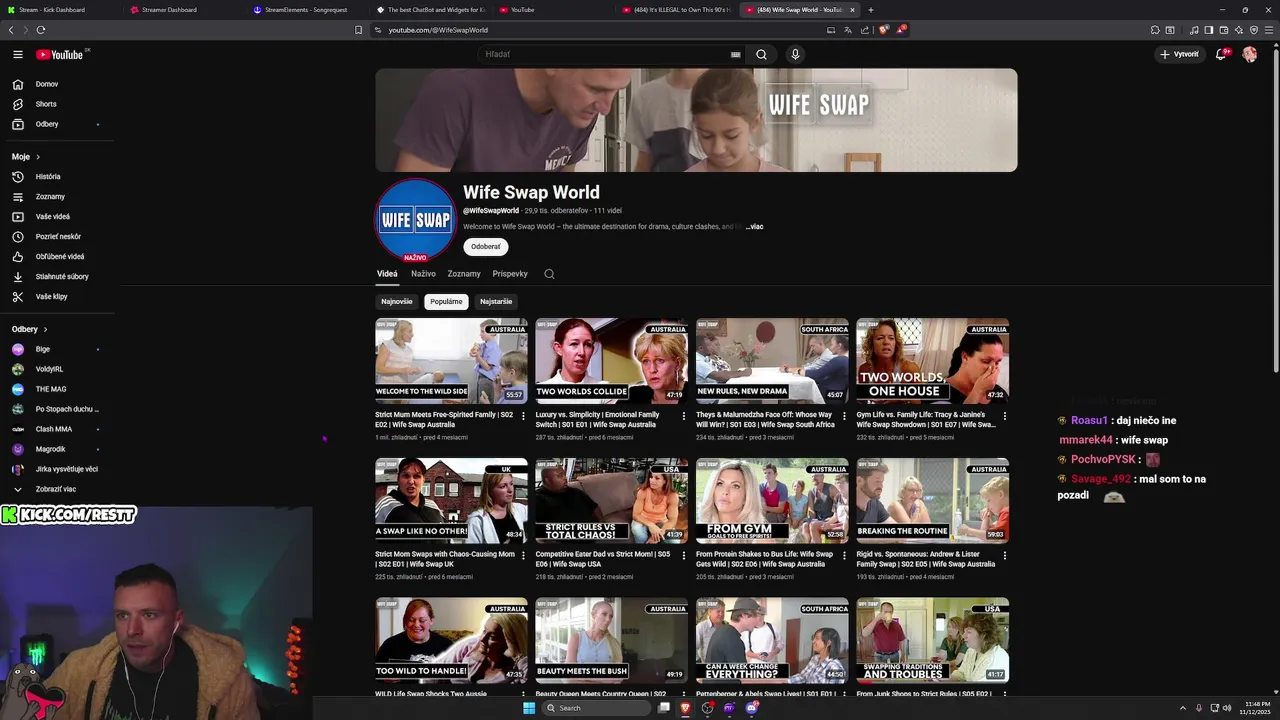Open the Windows Start button

tap(529, 708)
